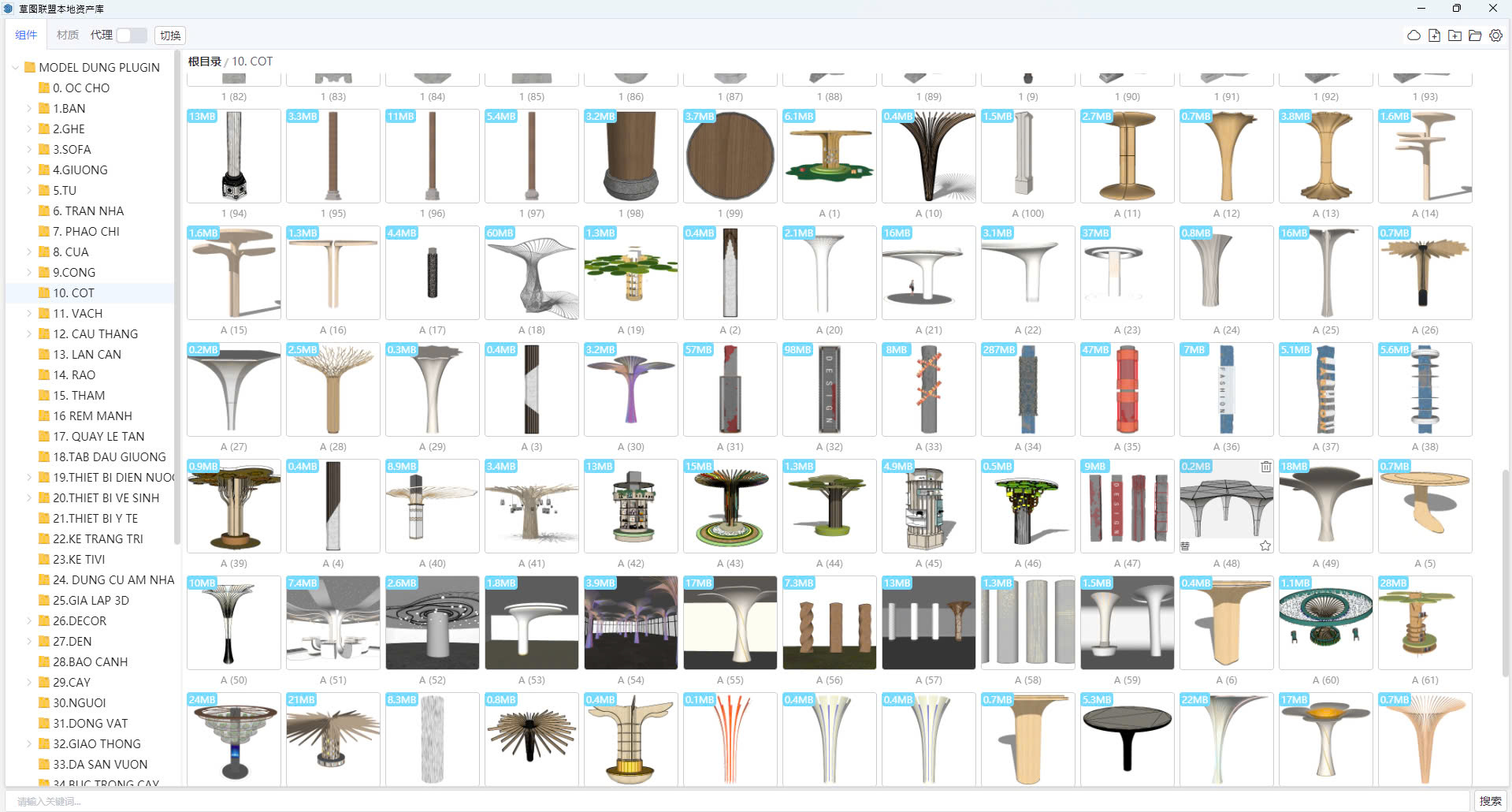Viewport: 1512px width, 812px height.
Task: Click the 切换 button
Action: coord(170,35)
